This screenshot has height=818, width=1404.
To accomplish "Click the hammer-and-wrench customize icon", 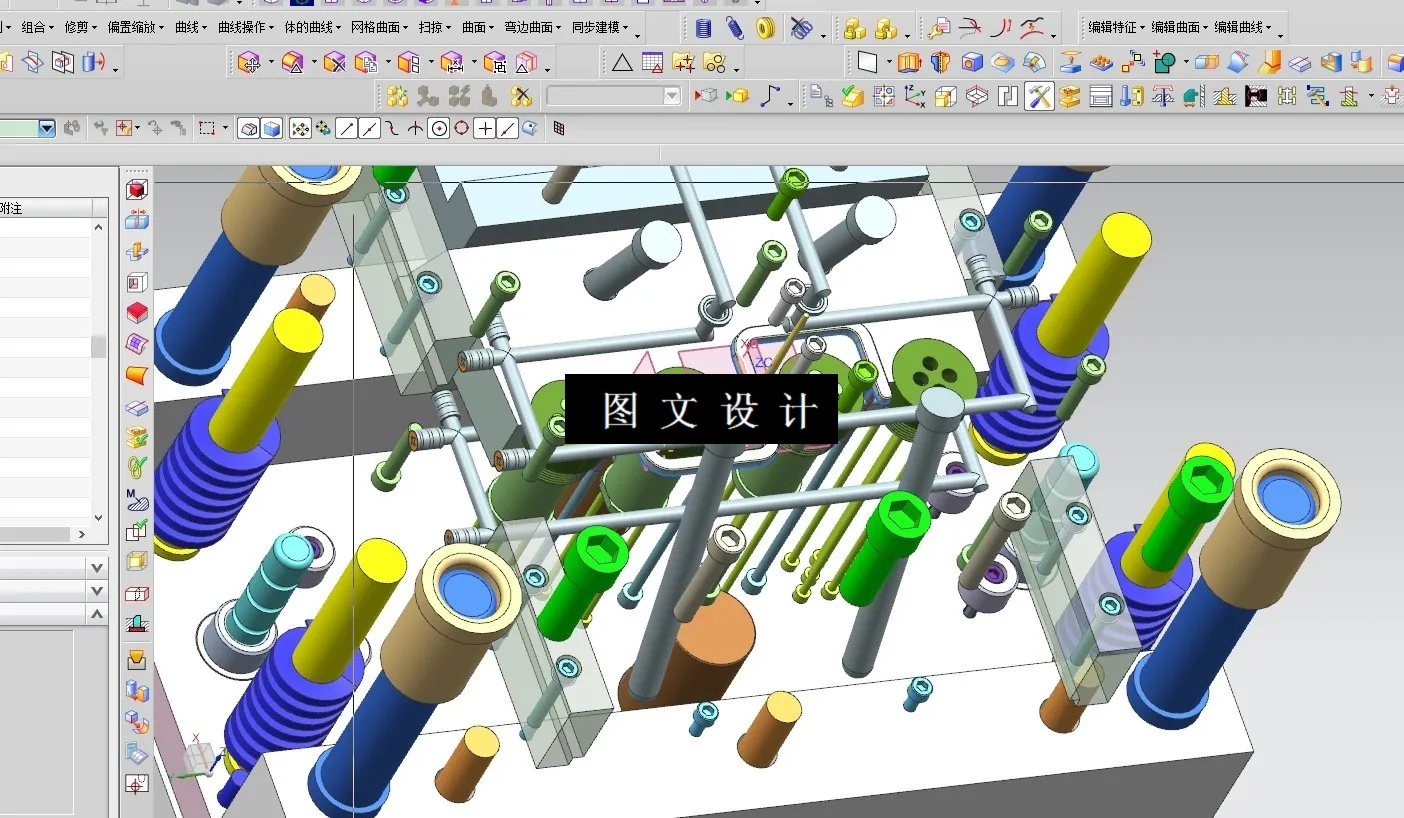I will click(x=1039, y=96).
